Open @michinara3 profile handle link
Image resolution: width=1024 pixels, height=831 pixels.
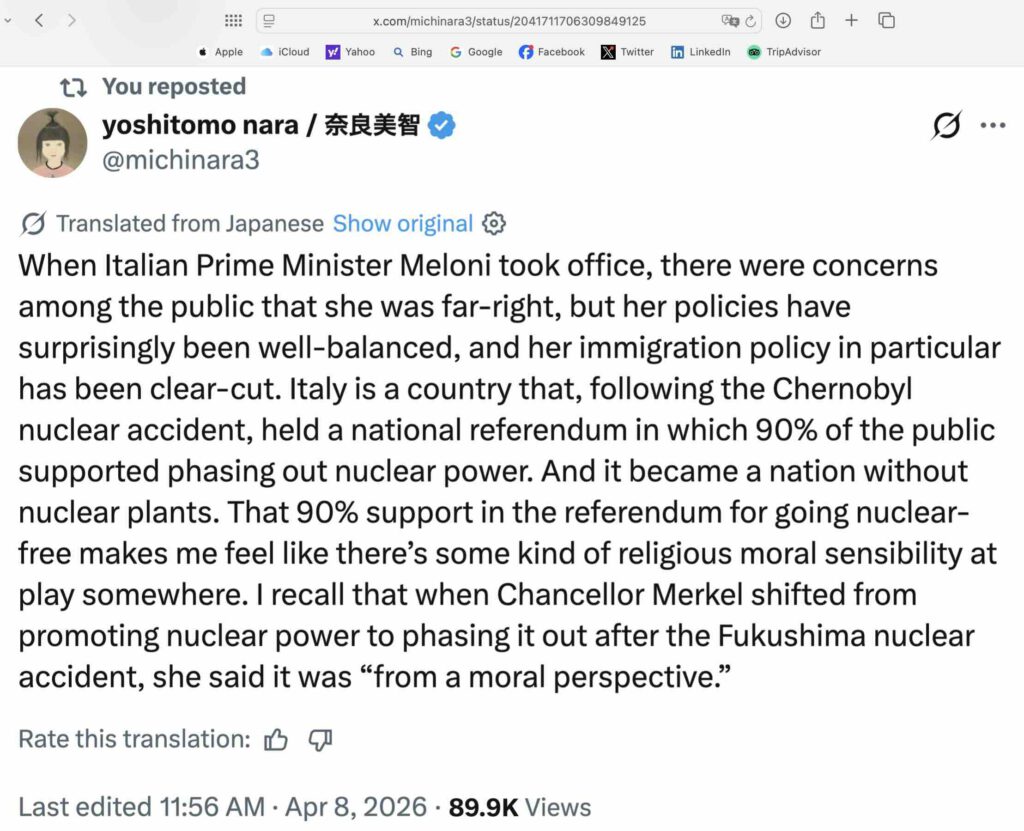click(x=181, y=158)
